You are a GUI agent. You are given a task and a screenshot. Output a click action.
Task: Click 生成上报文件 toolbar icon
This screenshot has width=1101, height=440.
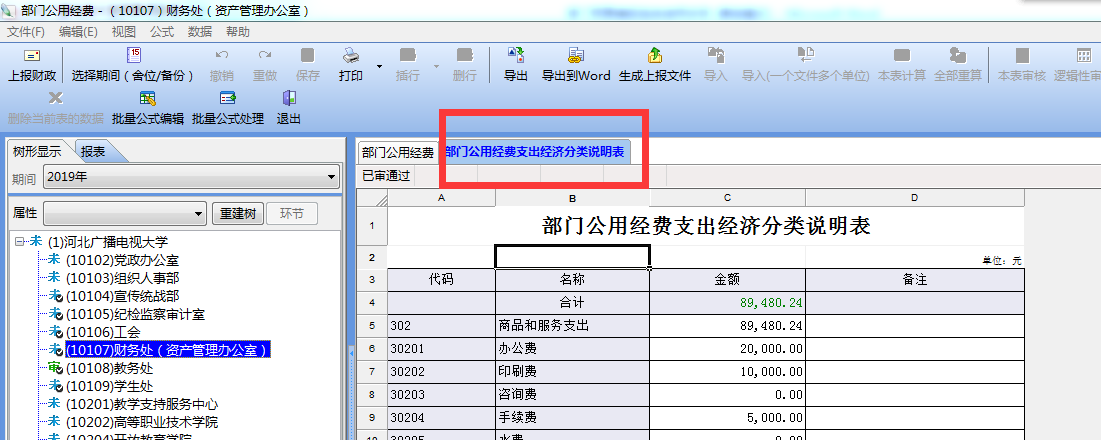tap(655, 56)
